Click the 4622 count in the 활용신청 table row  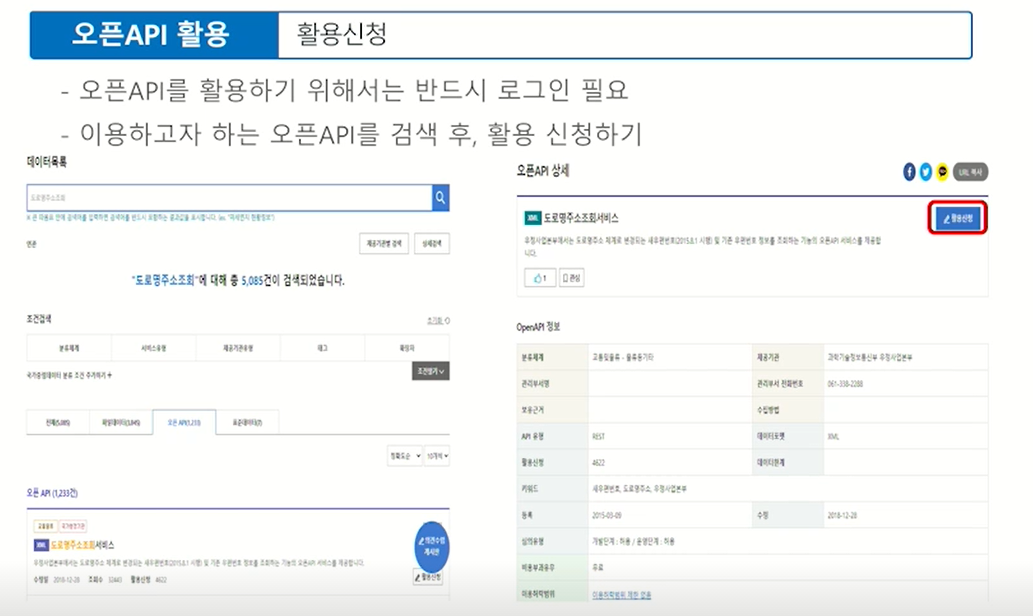click(x=598, y=462)
